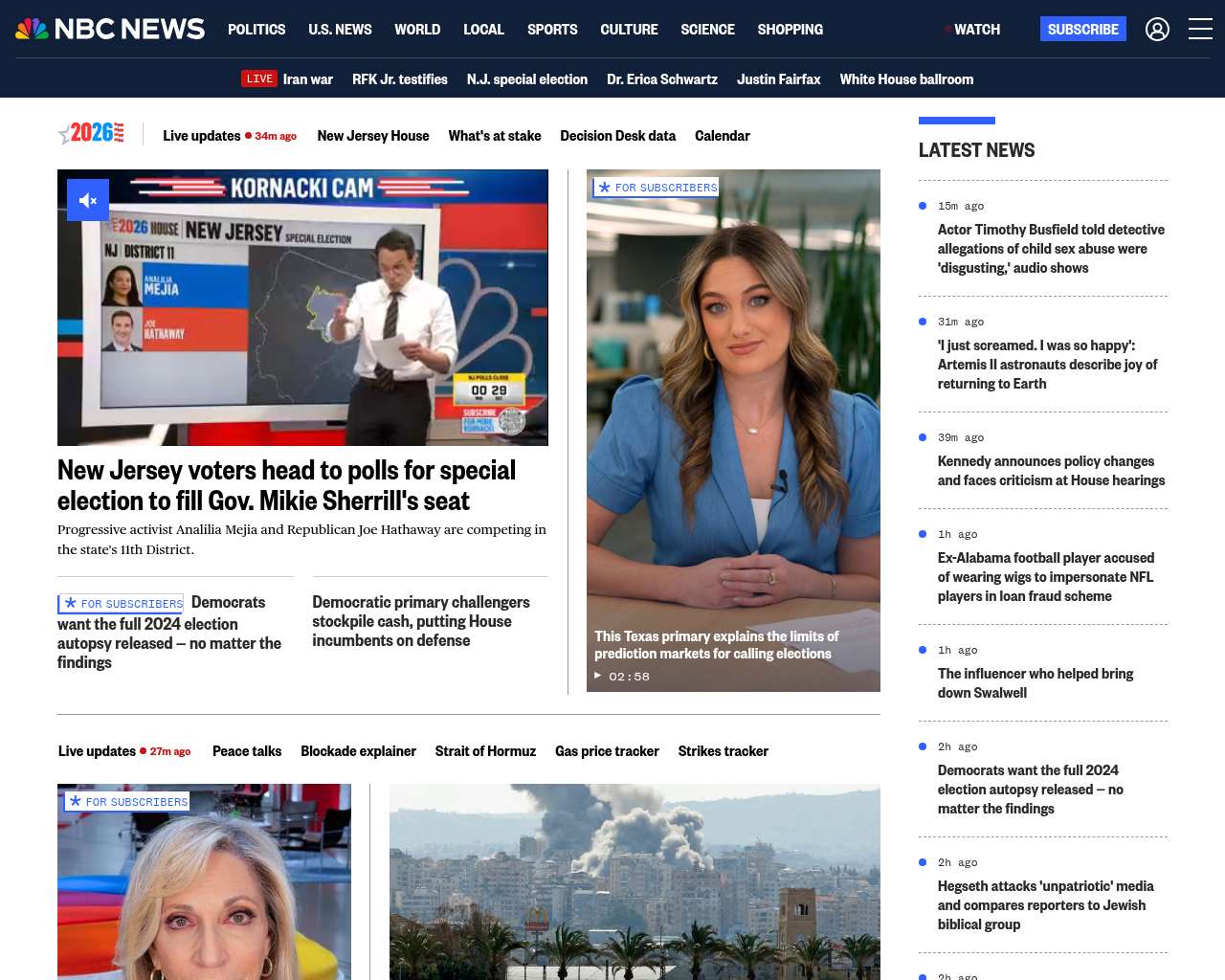Screen dimensions: 1225x980
Task: Click the 2026 election logo icon
Action: [92, 134]
